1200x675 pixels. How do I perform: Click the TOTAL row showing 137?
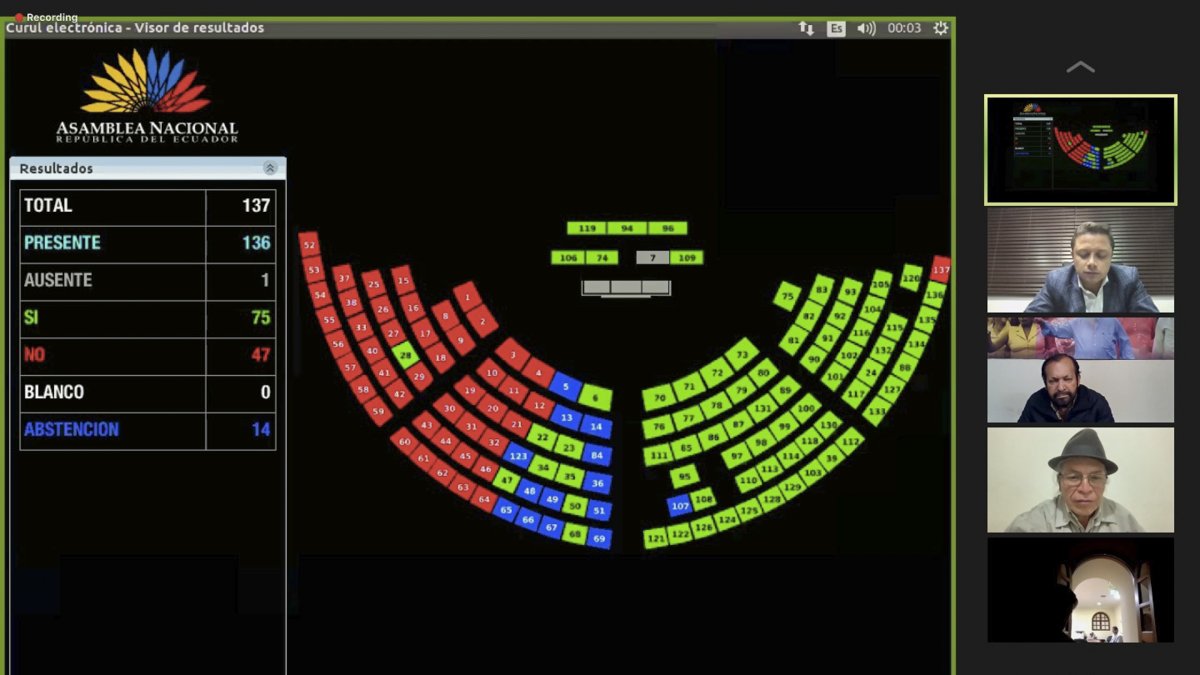(x=146, y=206)
